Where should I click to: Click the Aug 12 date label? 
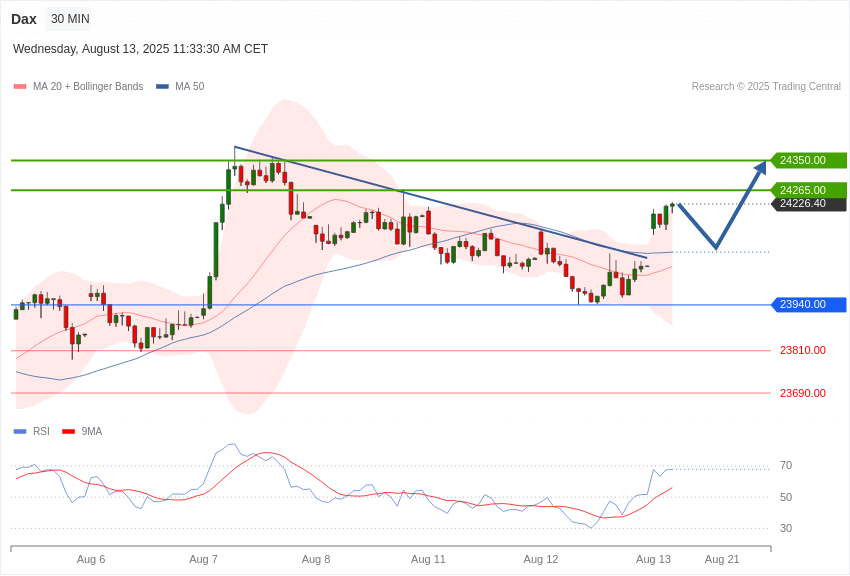click(541, 560)
